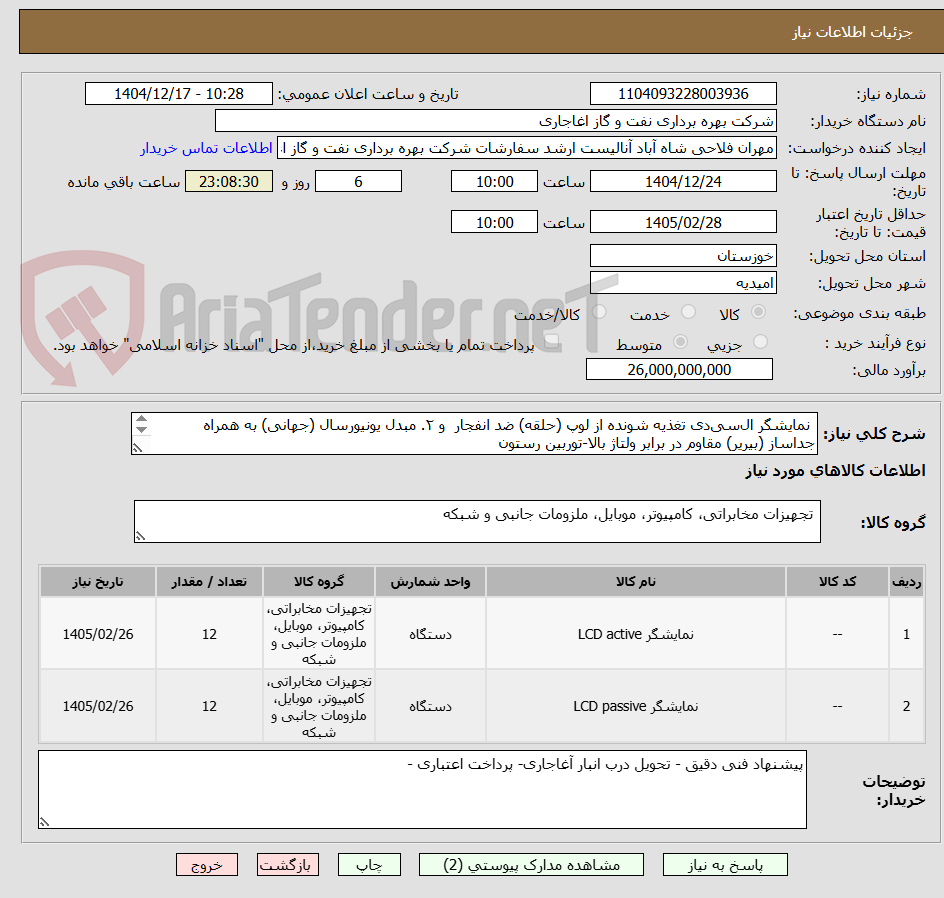Click remaining time field 23:08:30
This screenshot has height=898, width=944.
(229, 181)
